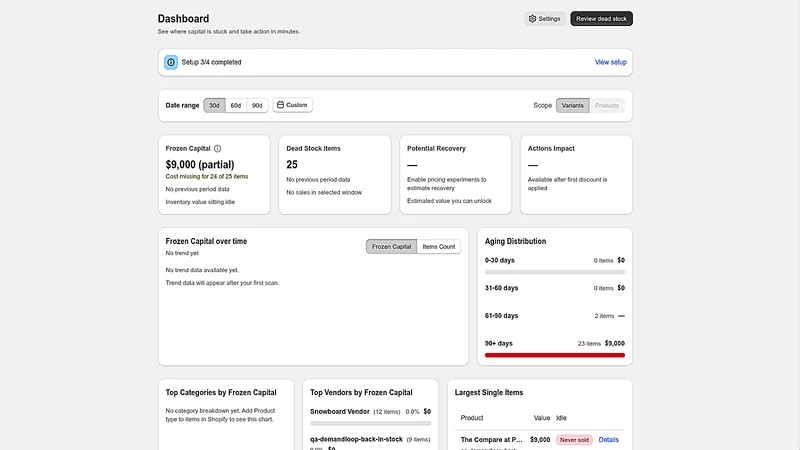Click the Snowboard Vendor name
800x450 pixels.
click(340, 411)
